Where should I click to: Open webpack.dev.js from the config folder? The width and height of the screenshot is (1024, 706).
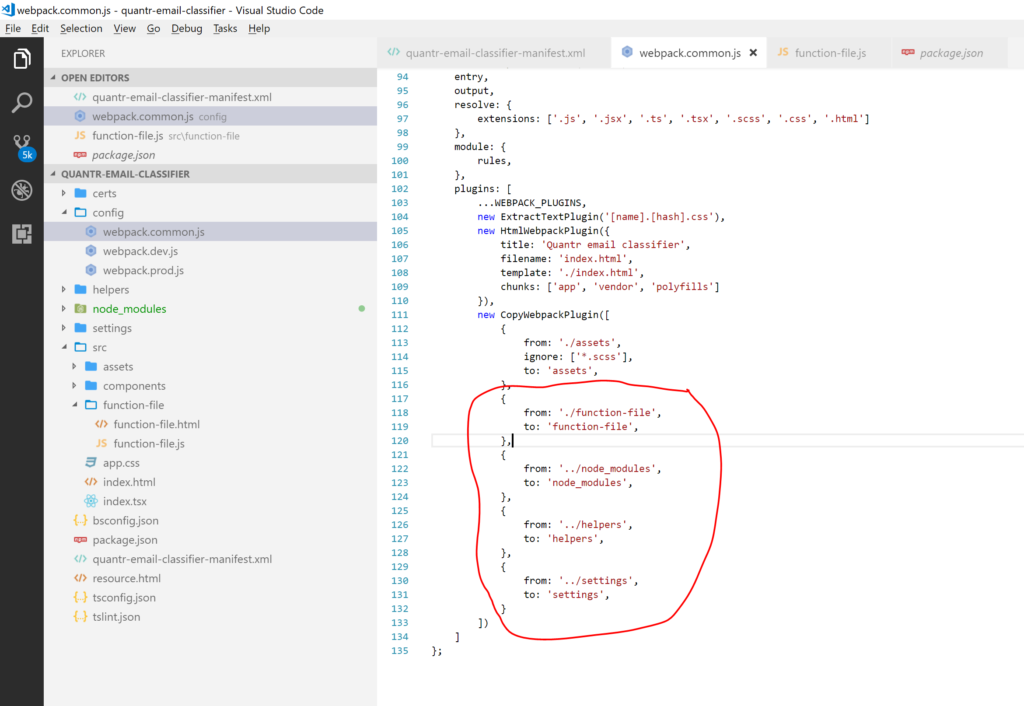(x=210, y=251)
